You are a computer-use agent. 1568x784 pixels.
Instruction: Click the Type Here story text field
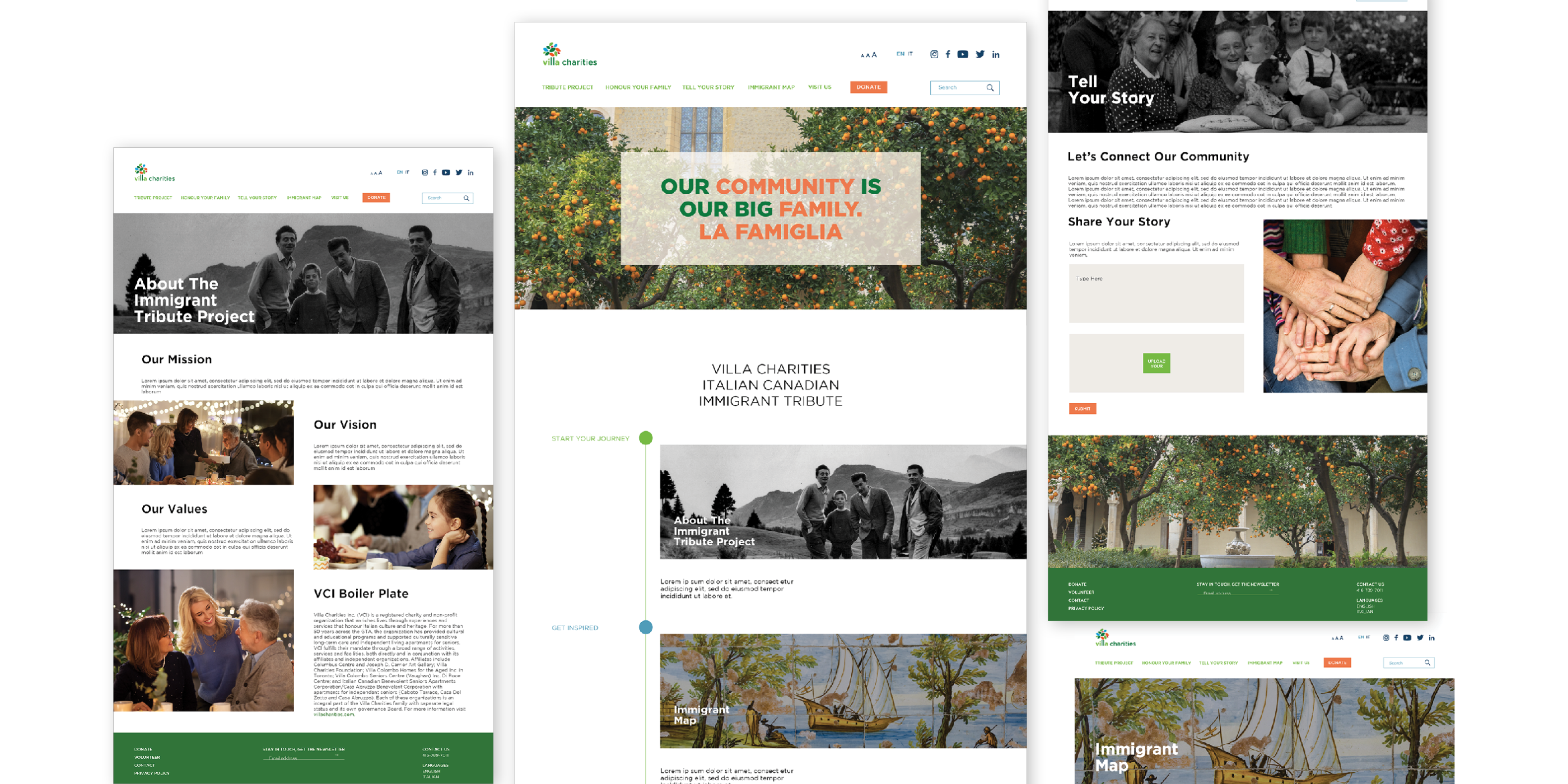(1156, 293)
